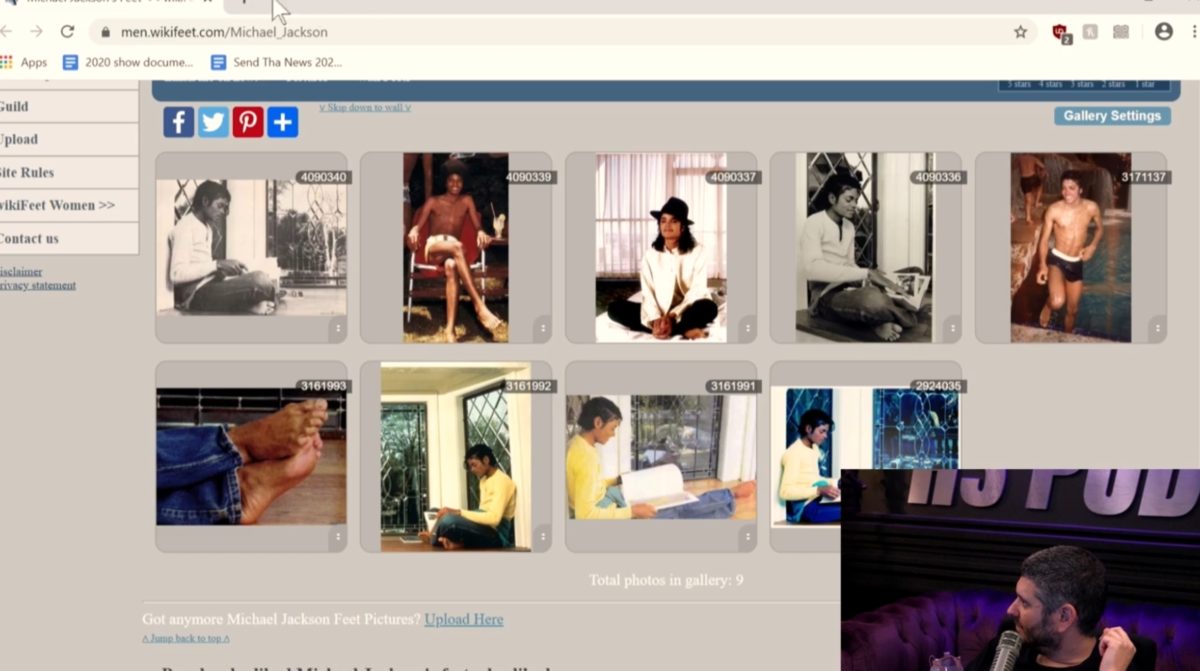Reload the page with the refresh icon

click(x=68, y=32)
